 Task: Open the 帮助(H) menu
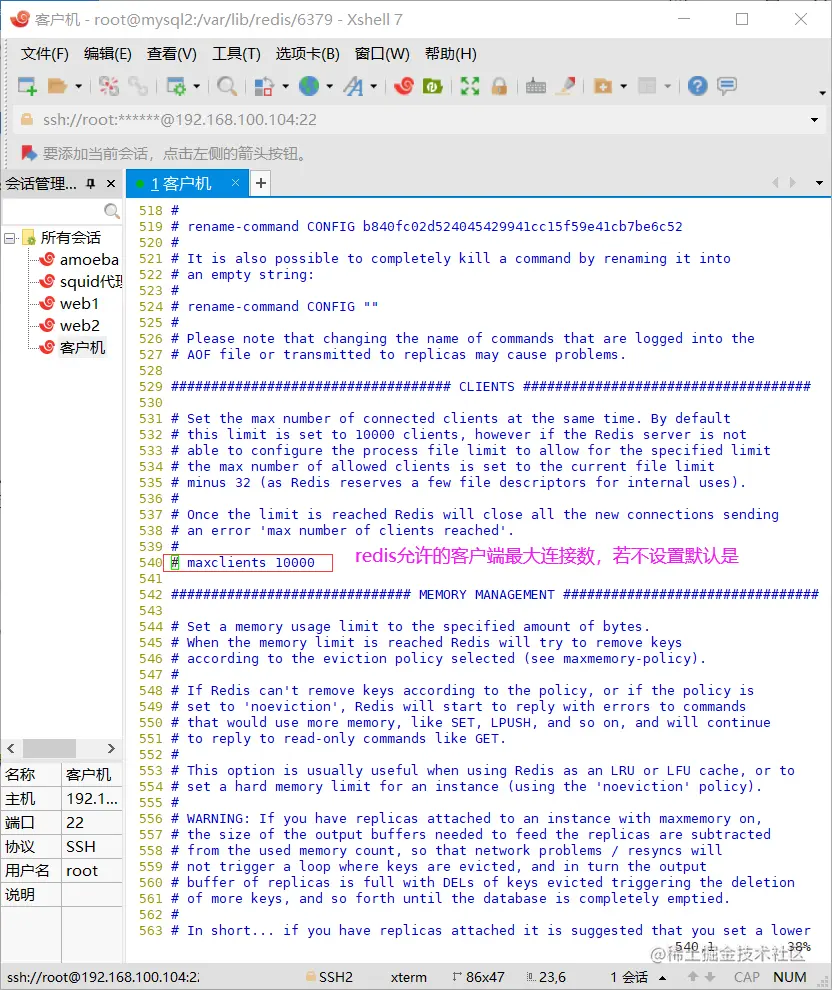(x=450, y=54)
